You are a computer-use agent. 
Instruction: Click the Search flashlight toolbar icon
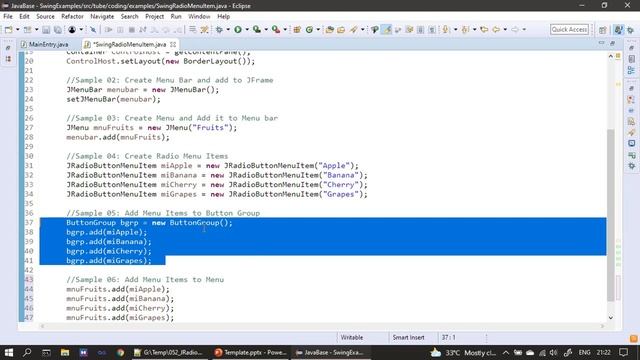click(x=353, y=30)
